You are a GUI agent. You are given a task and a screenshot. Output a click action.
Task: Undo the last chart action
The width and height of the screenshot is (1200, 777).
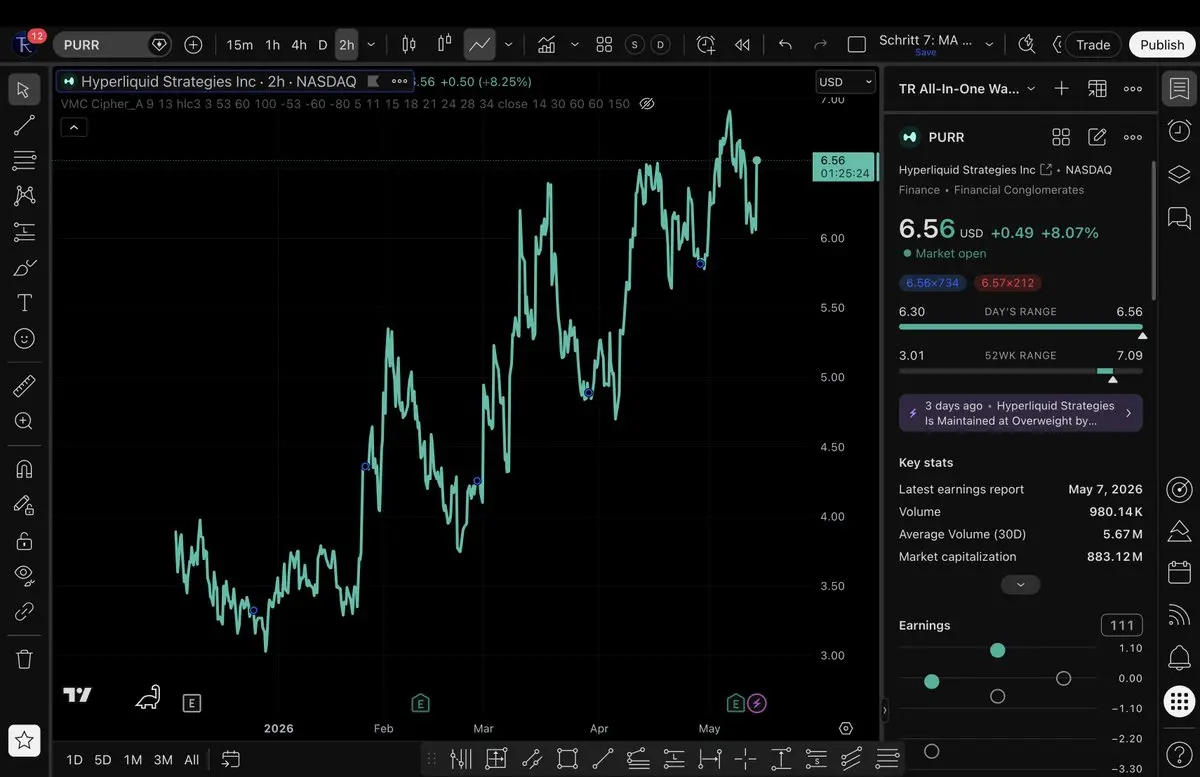click(x=785, y=45)
